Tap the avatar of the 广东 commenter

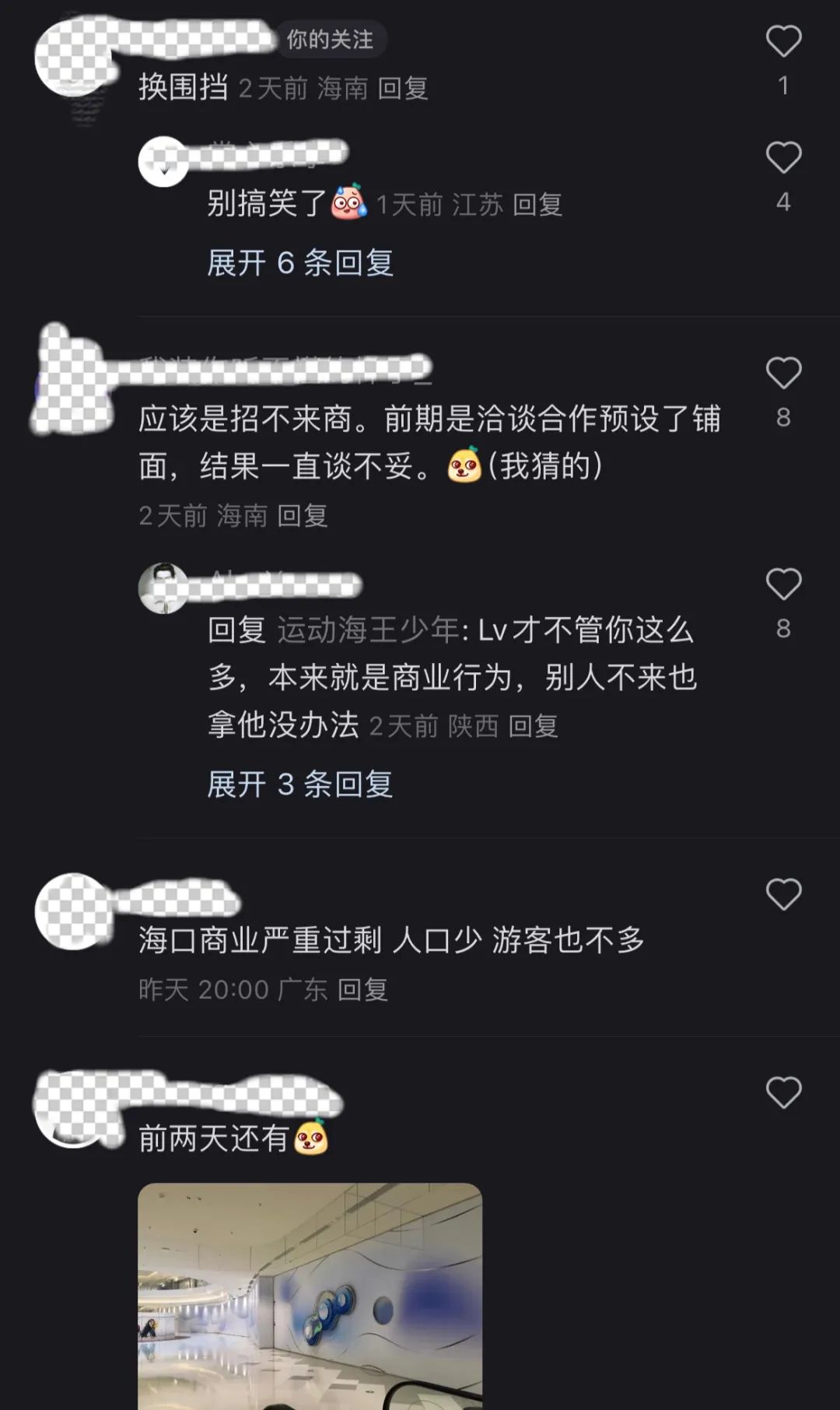(74, 911)
